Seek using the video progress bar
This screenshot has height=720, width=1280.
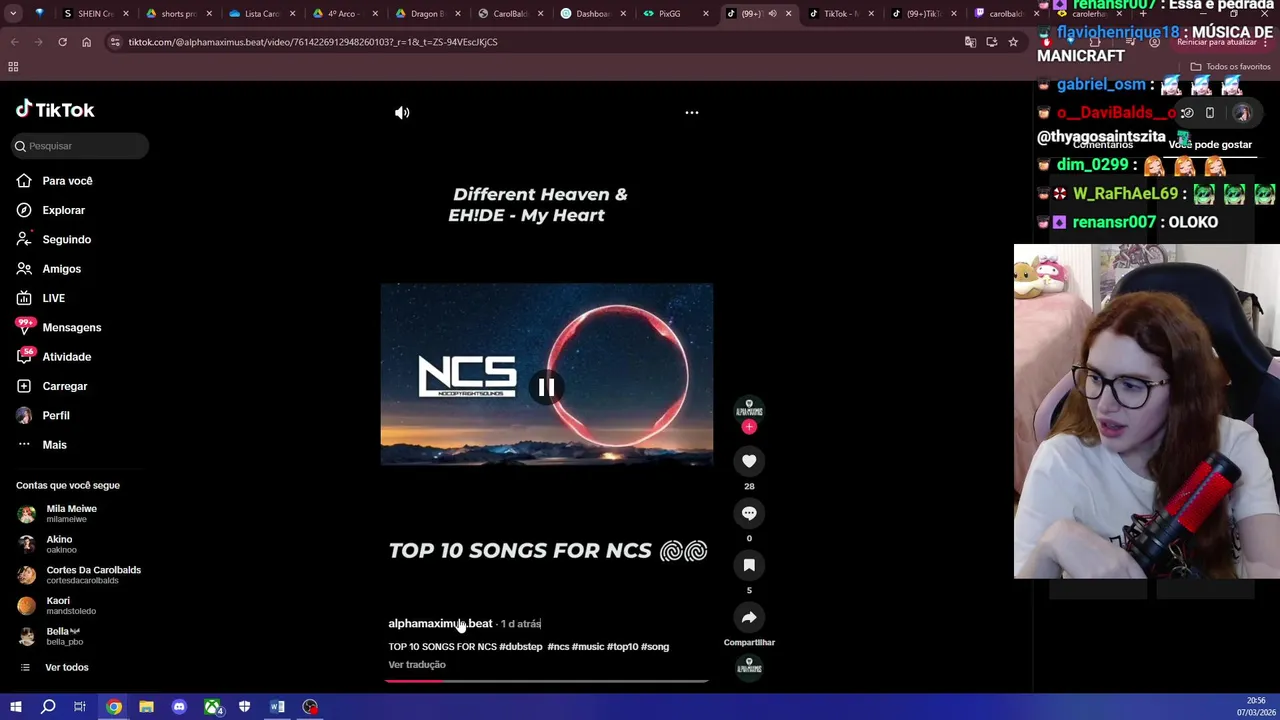click(x=547, y=681)
